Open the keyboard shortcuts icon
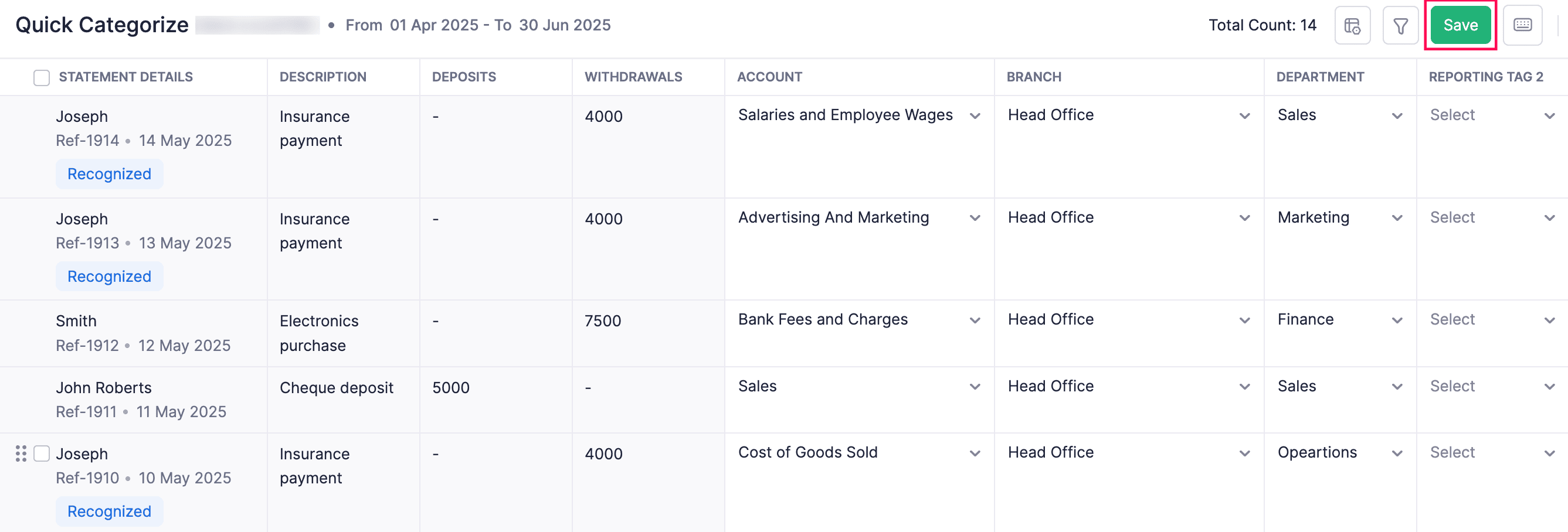The height and width of the screenshot is (532, 1568). coord(1522,26)
